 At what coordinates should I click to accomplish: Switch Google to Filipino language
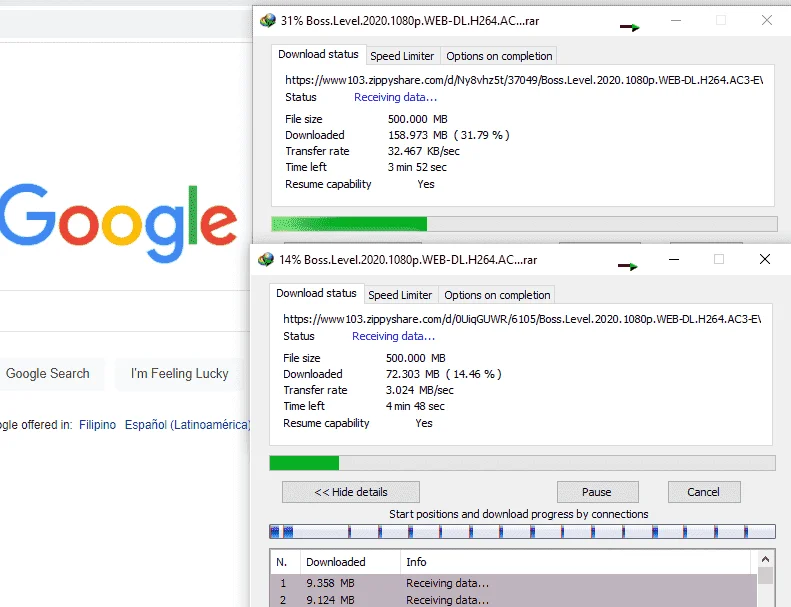97,425
